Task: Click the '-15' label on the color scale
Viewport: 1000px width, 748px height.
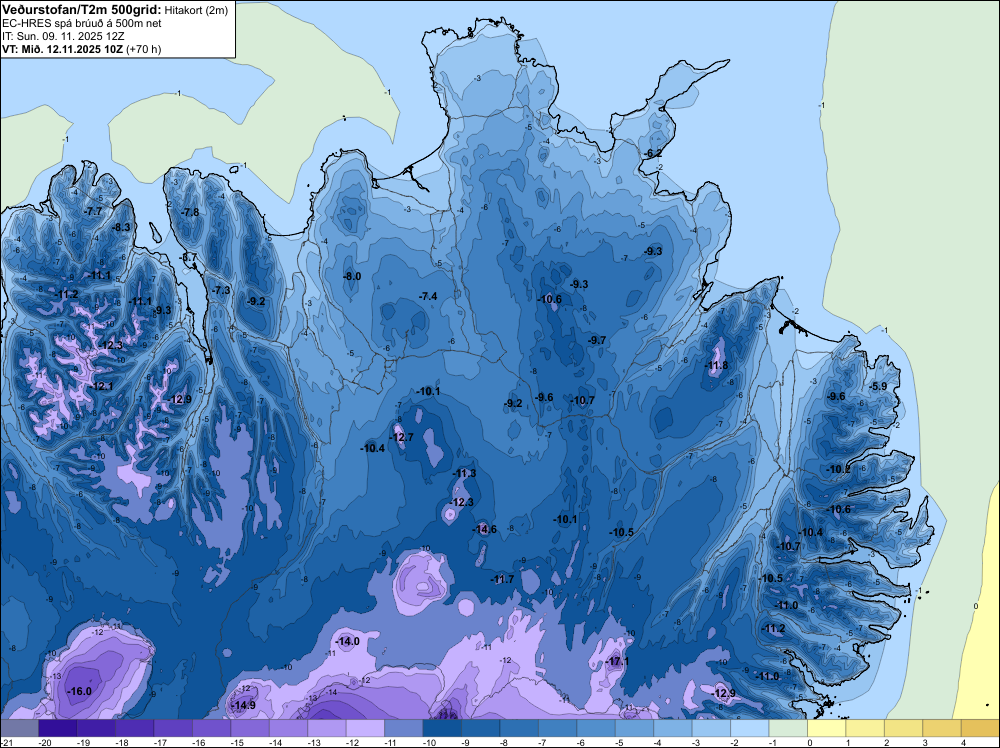Action: [237, 742]
